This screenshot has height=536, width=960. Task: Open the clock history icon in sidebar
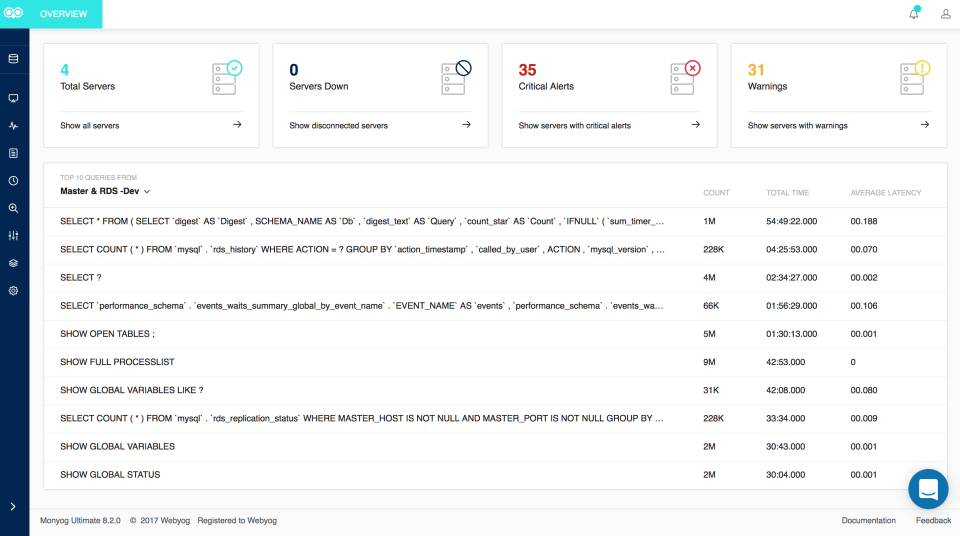coord(13,181)
